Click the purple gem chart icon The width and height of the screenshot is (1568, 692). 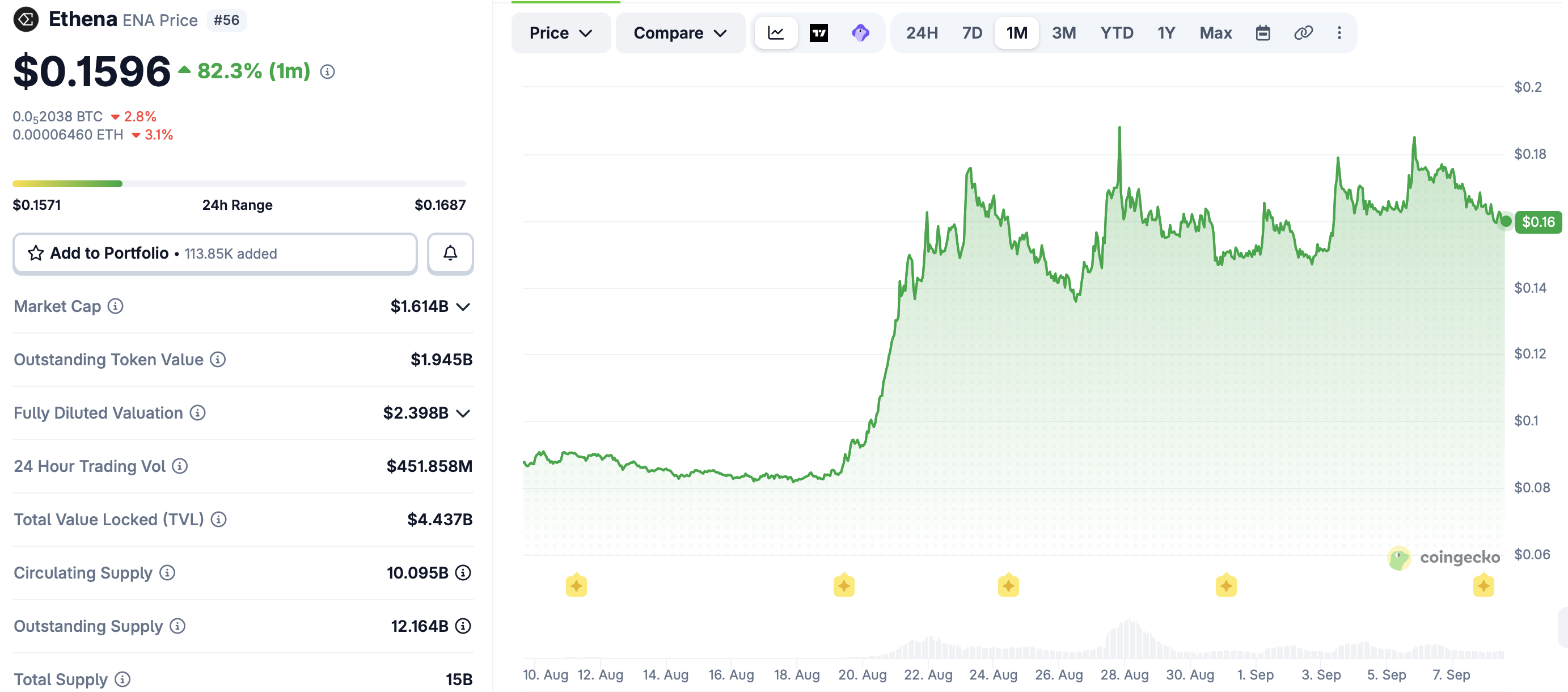point(861,33)
